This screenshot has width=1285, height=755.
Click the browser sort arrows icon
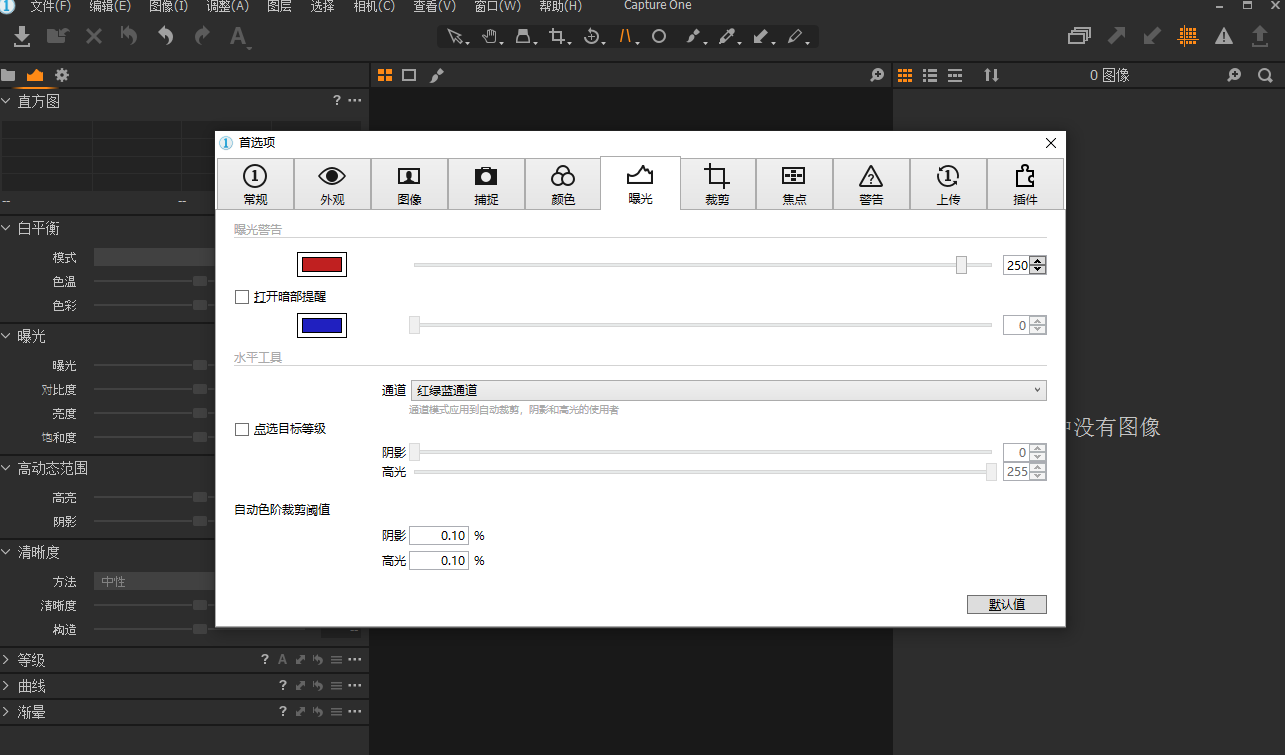pyautogui.click(x=991, y=75)
